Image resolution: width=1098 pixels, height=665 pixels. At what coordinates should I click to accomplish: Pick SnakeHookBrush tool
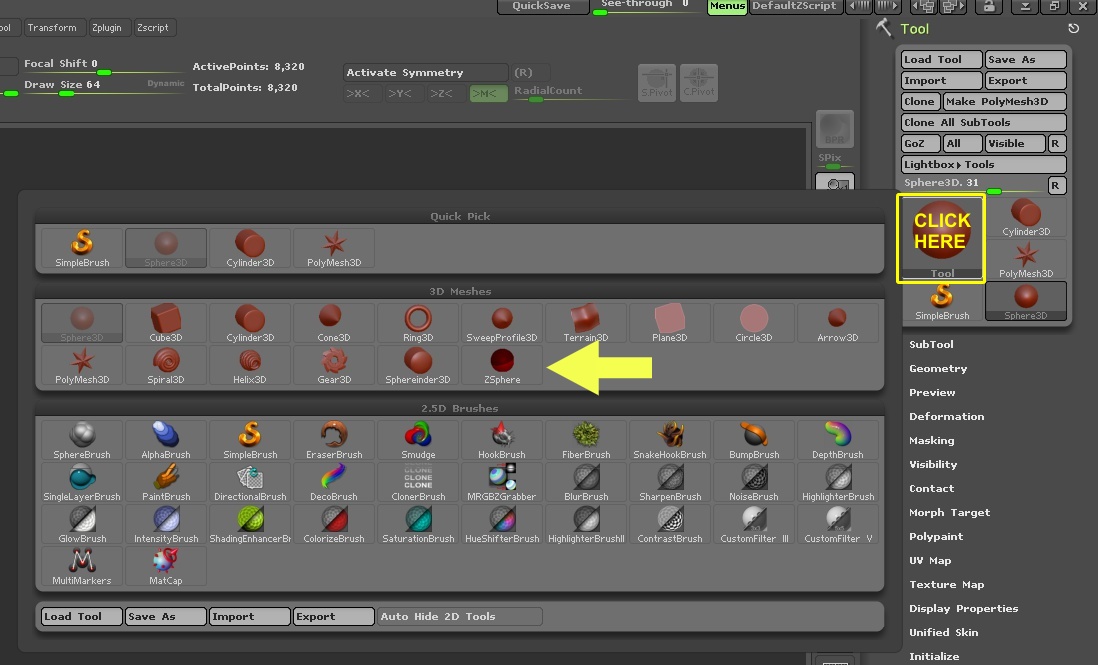[x=670, y=440]
